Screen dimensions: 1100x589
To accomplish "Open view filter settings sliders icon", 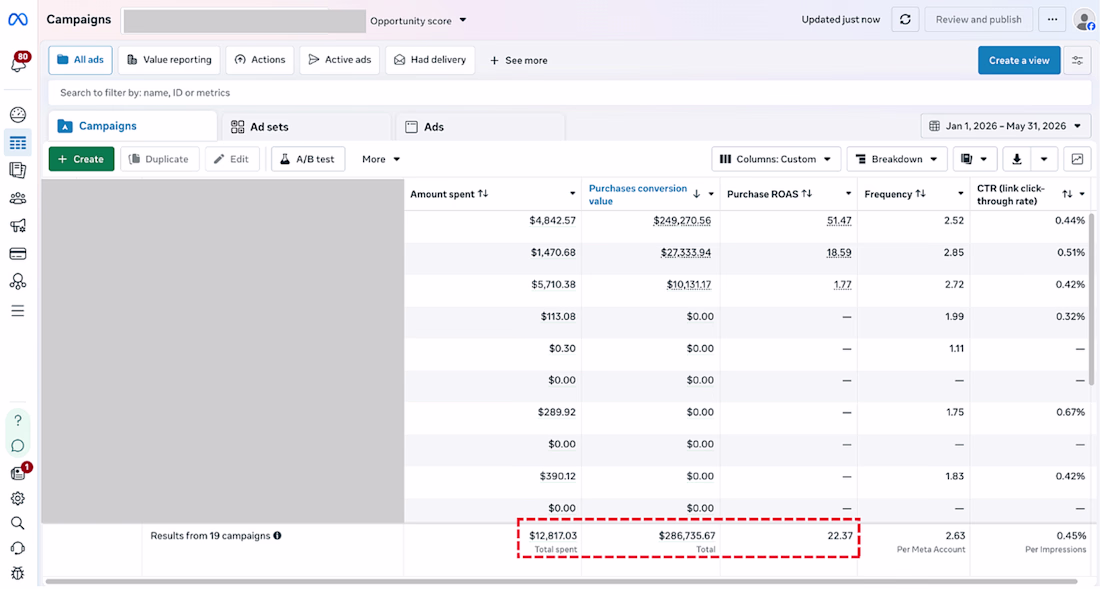I will (1078, 60).
